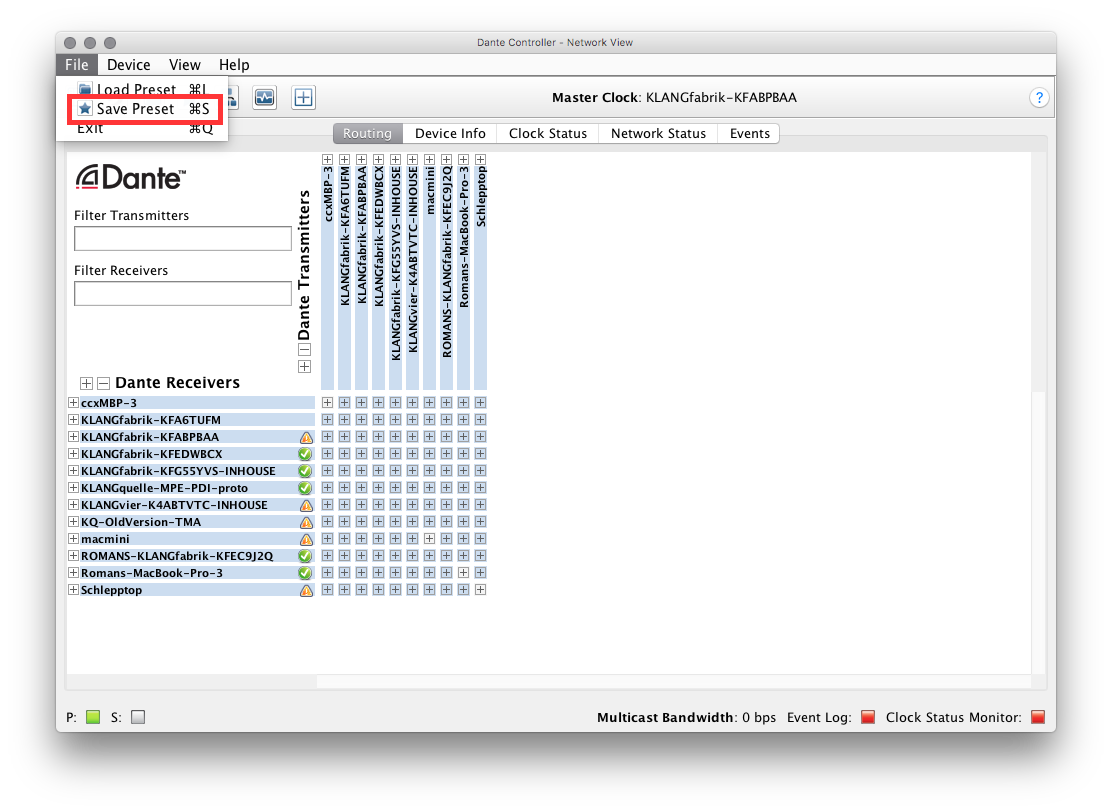Expand the ccxMBP-3 receiver row
Screen dimensions: 1112x812
pos(73,402)
